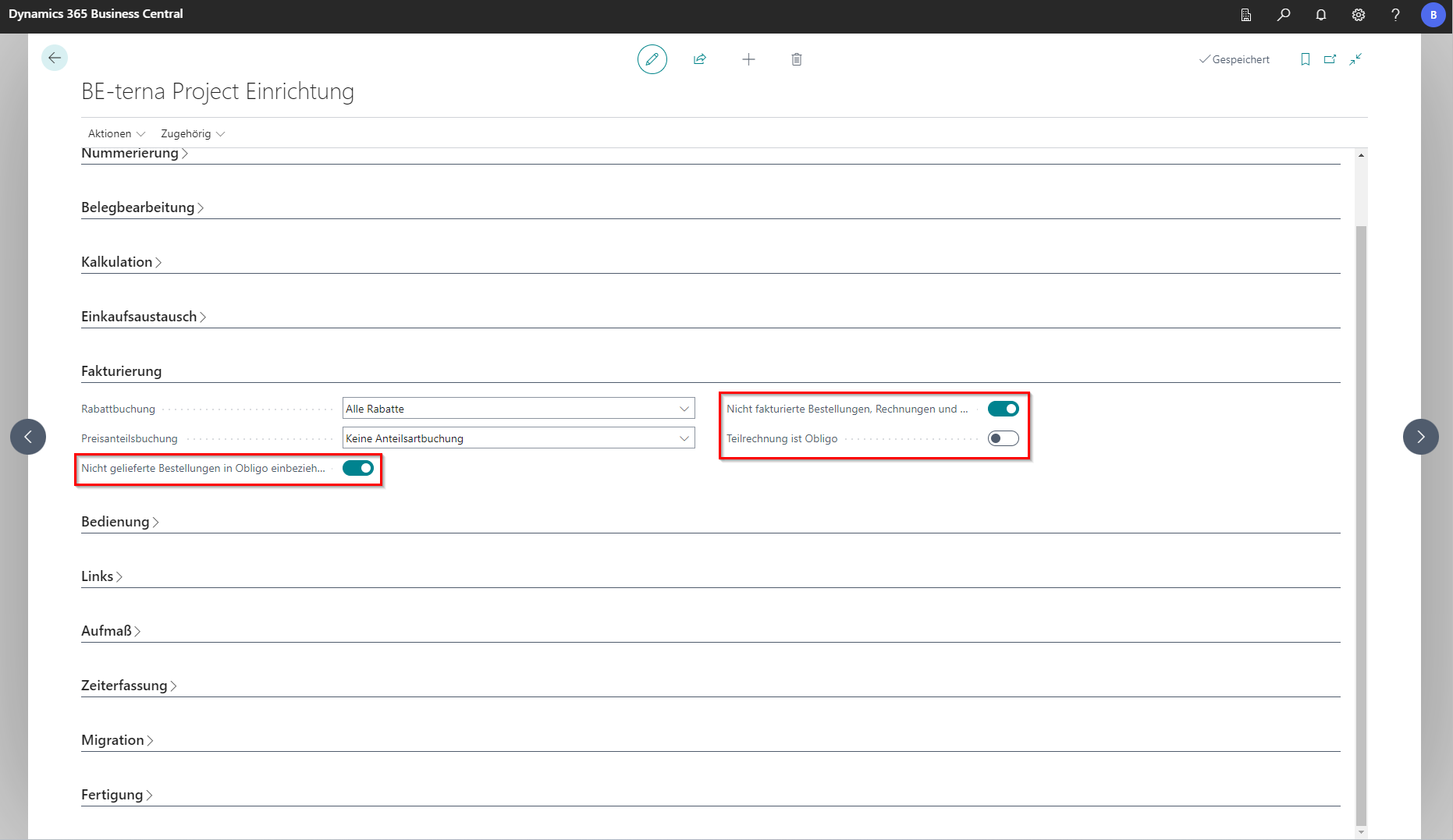Click the trash delete icon
The image size is (1453, 840).
click(796, 59)
